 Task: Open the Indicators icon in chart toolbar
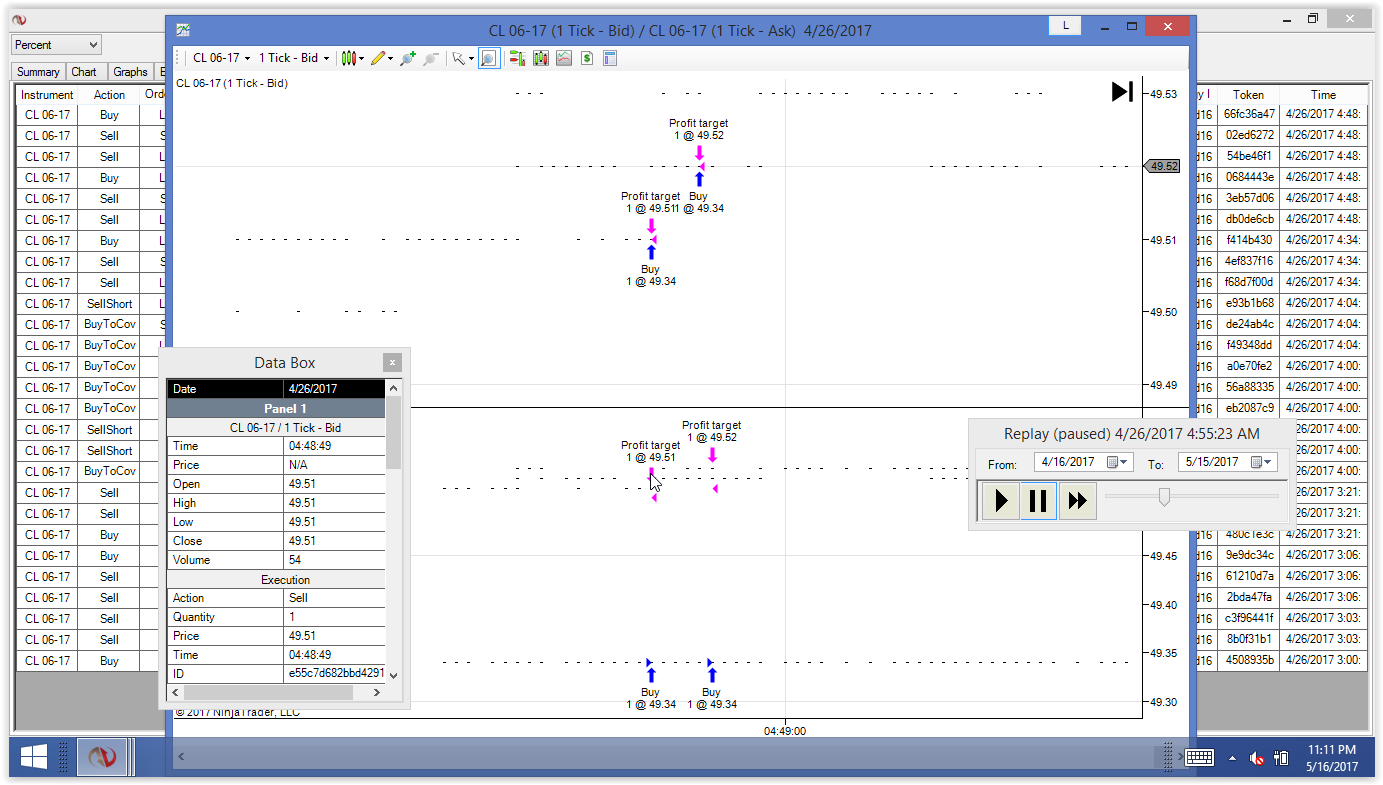coord(564,58)
